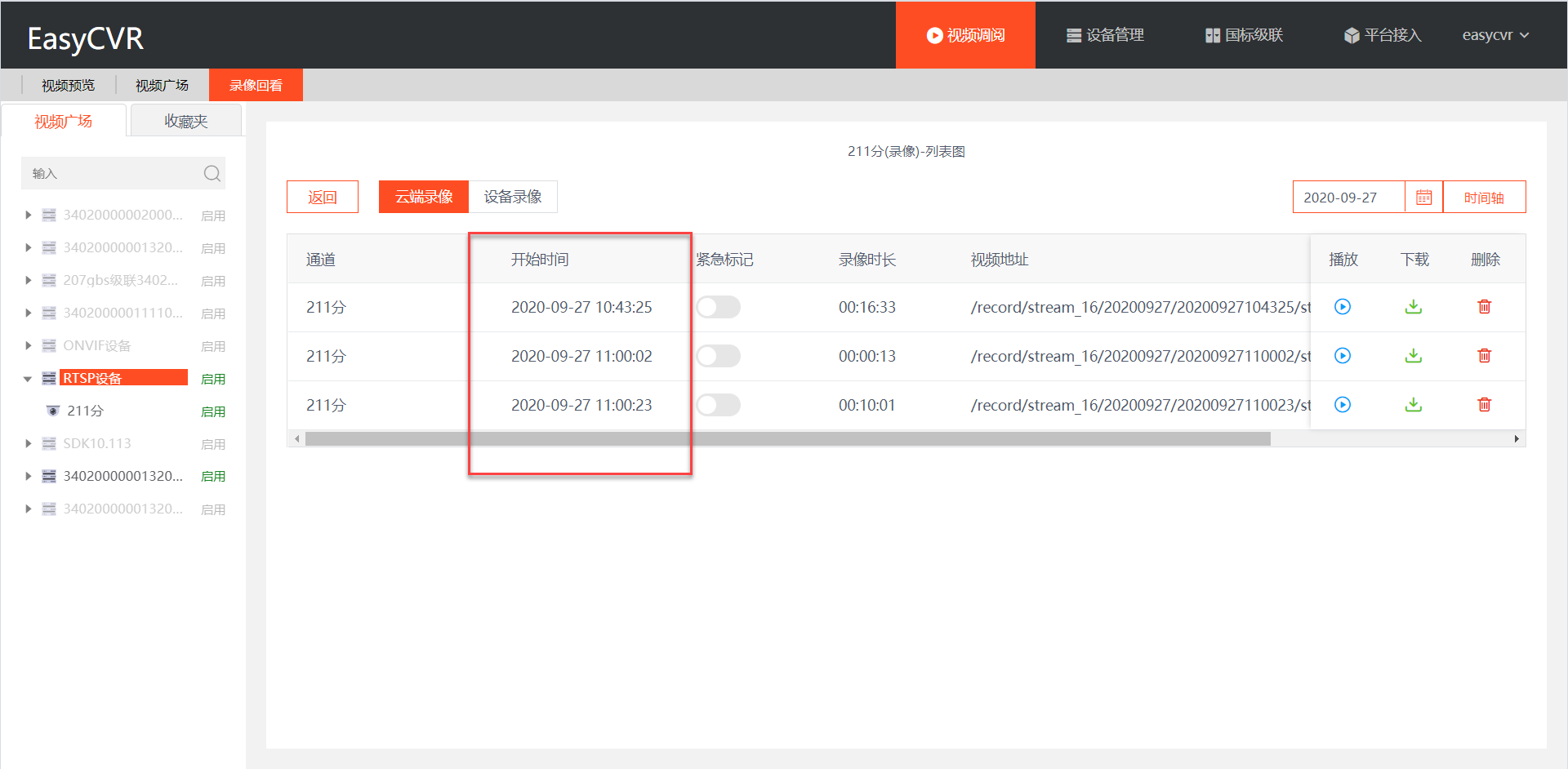Click the 录像时长 column header

coord(867,260)
